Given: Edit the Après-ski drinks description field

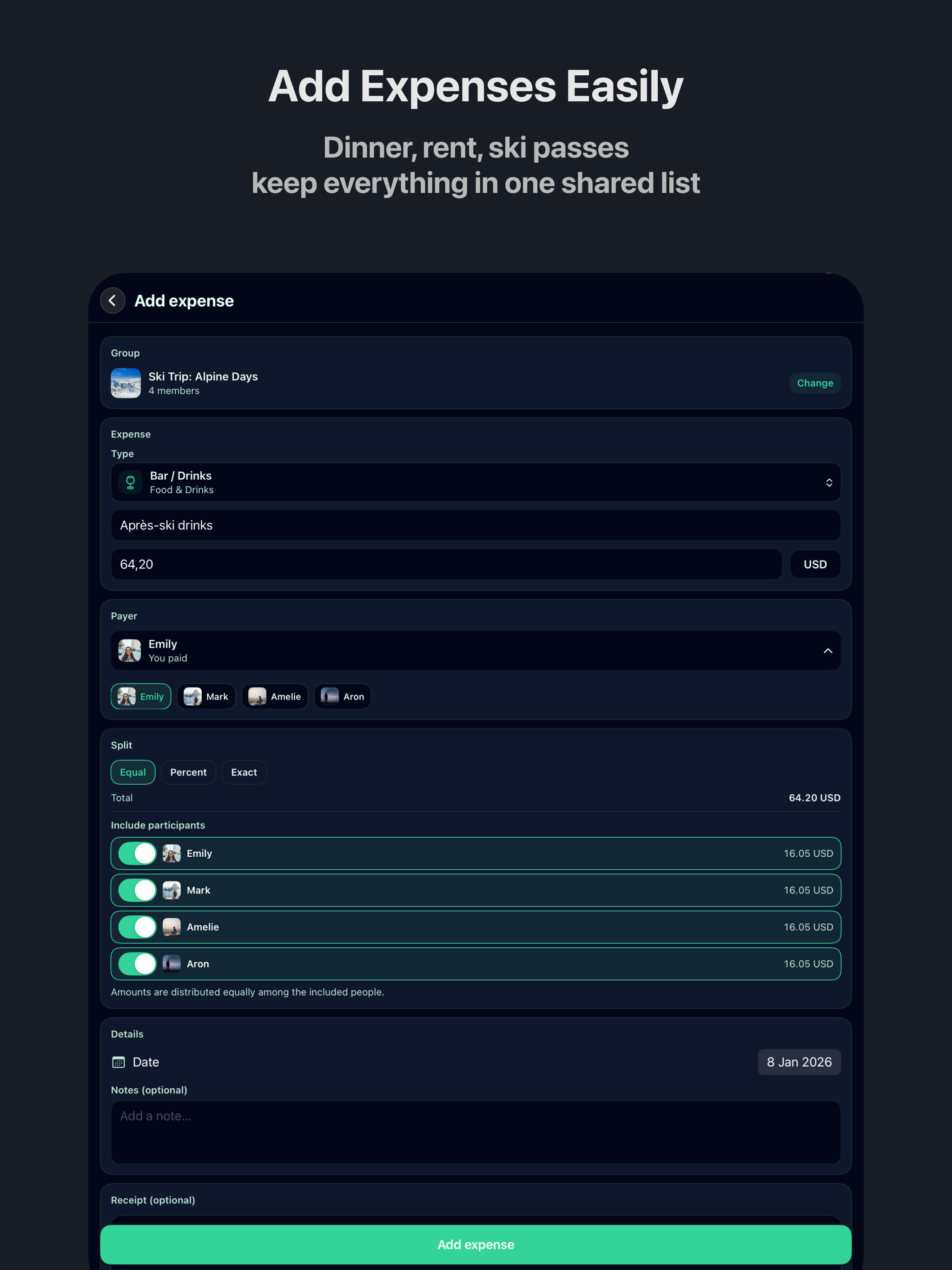Looking at the screenshot, I should tap(476, 525).
